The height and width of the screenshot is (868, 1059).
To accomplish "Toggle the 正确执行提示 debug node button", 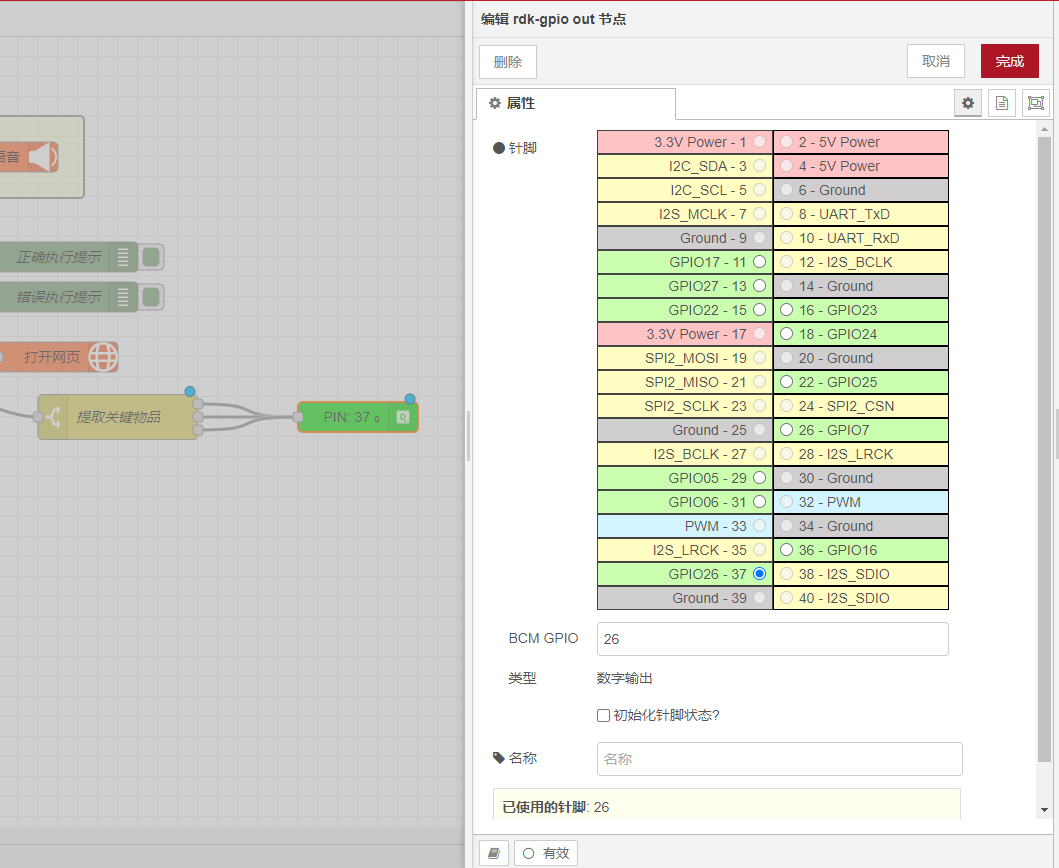I will [x=151, y=257].
